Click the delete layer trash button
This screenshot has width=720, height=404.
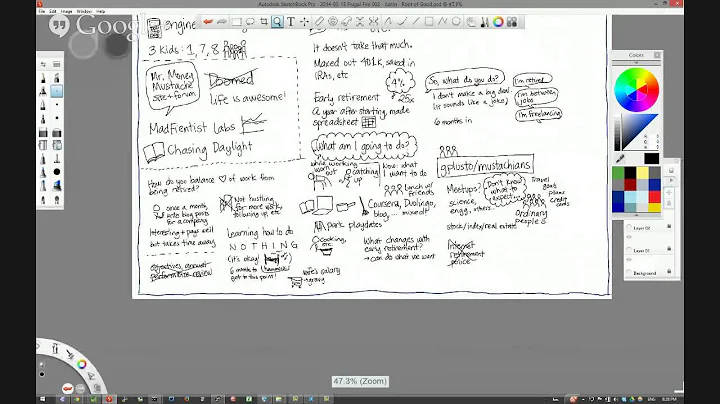pyautogui.click(x=671, y=204)
